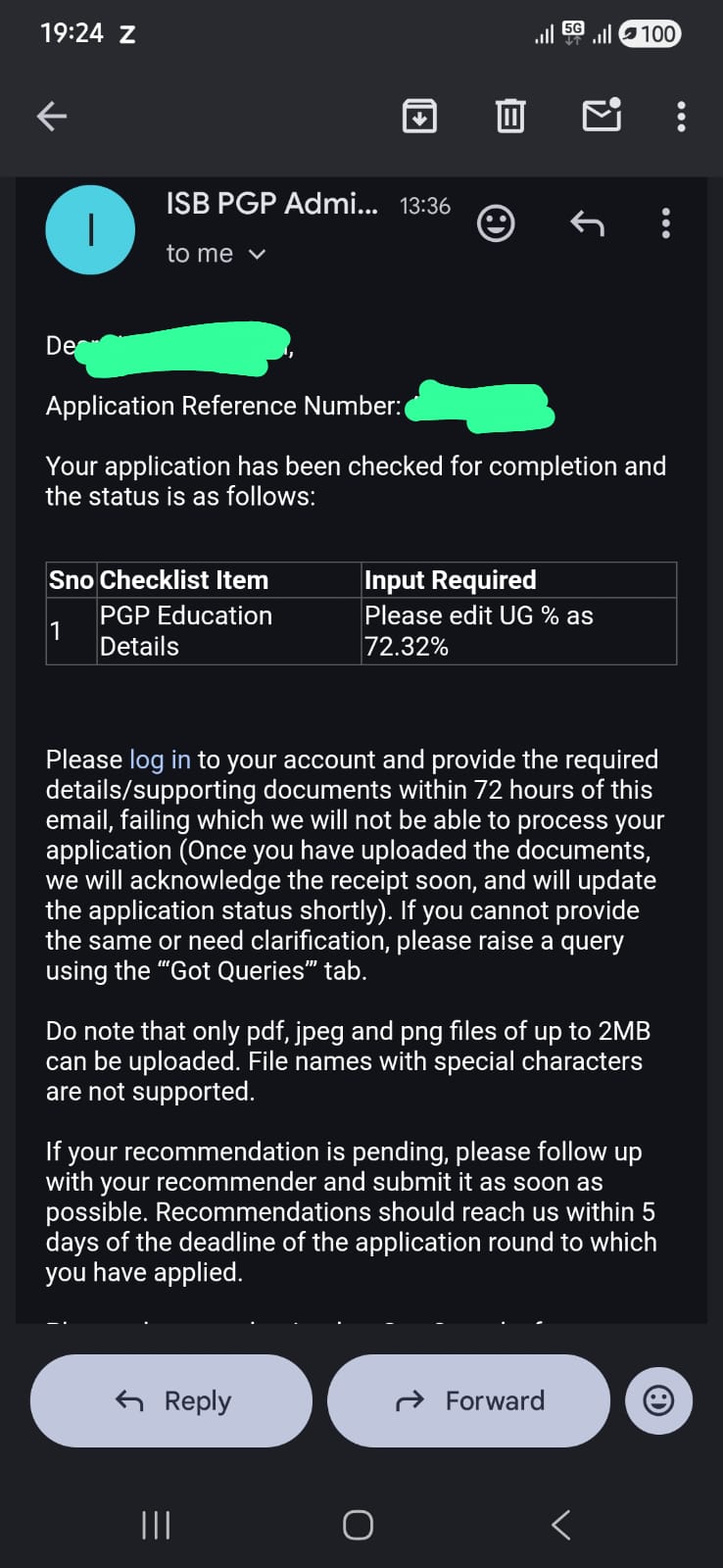Tap the emoji reaction button near Forward
This screenshot has width=723, height=1568.
pos(658,1400)
